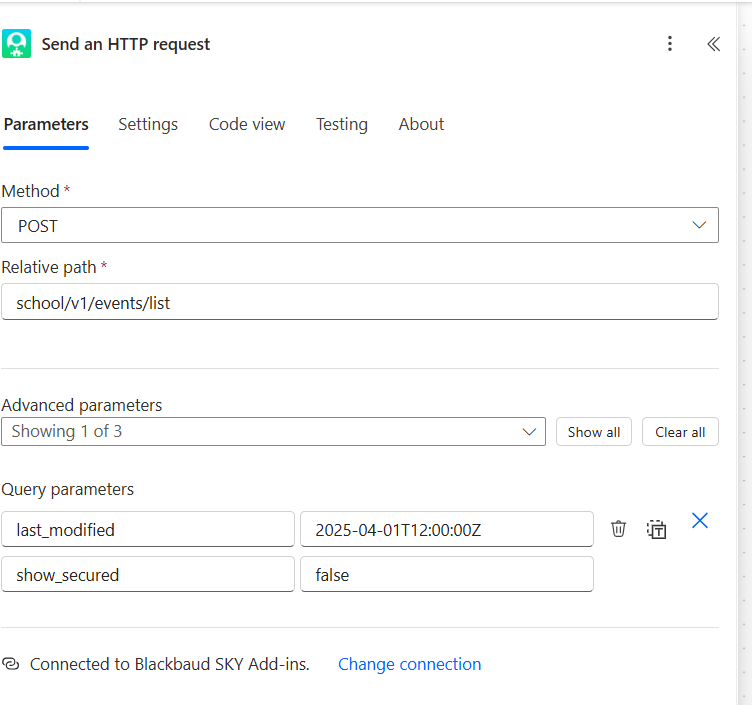Viewport: 752px width, 705px height.
Task: Click the show_secured key field
Action: point(148,575)
